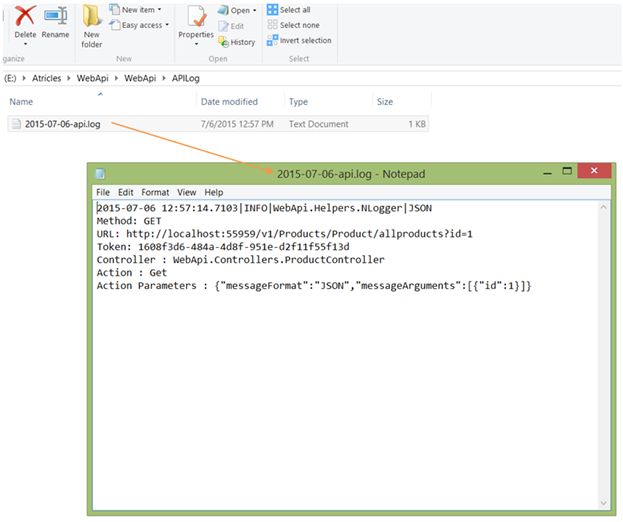Expand the Easy access dropdown arrow
This screenshot has width=623, height=522.
(x=167, y=25)
